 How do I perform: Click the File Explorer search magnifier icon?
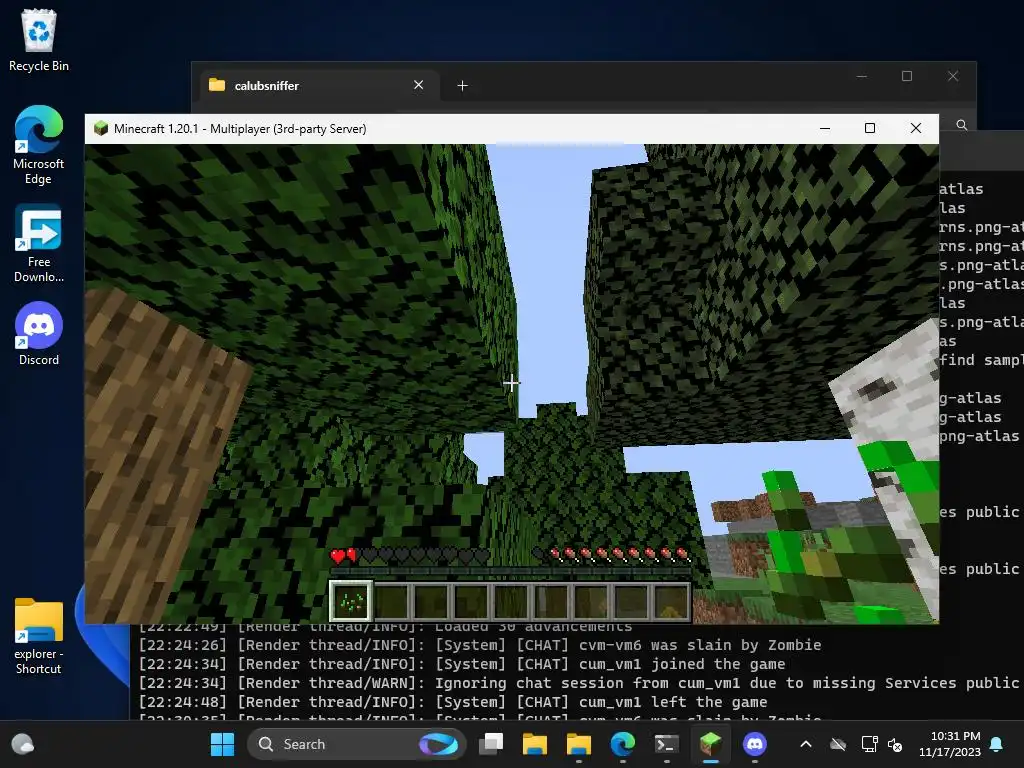(x=961, y=125)
